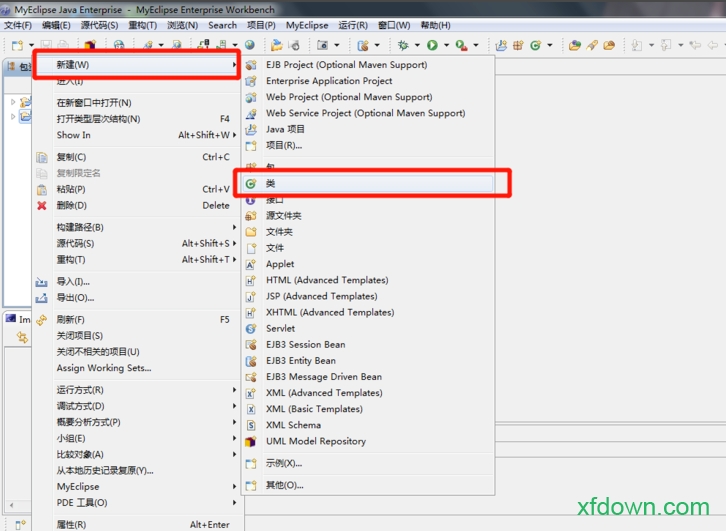Click the red X delete icon
The height and width of the screenshot is (531, 726).
(42, 206)
